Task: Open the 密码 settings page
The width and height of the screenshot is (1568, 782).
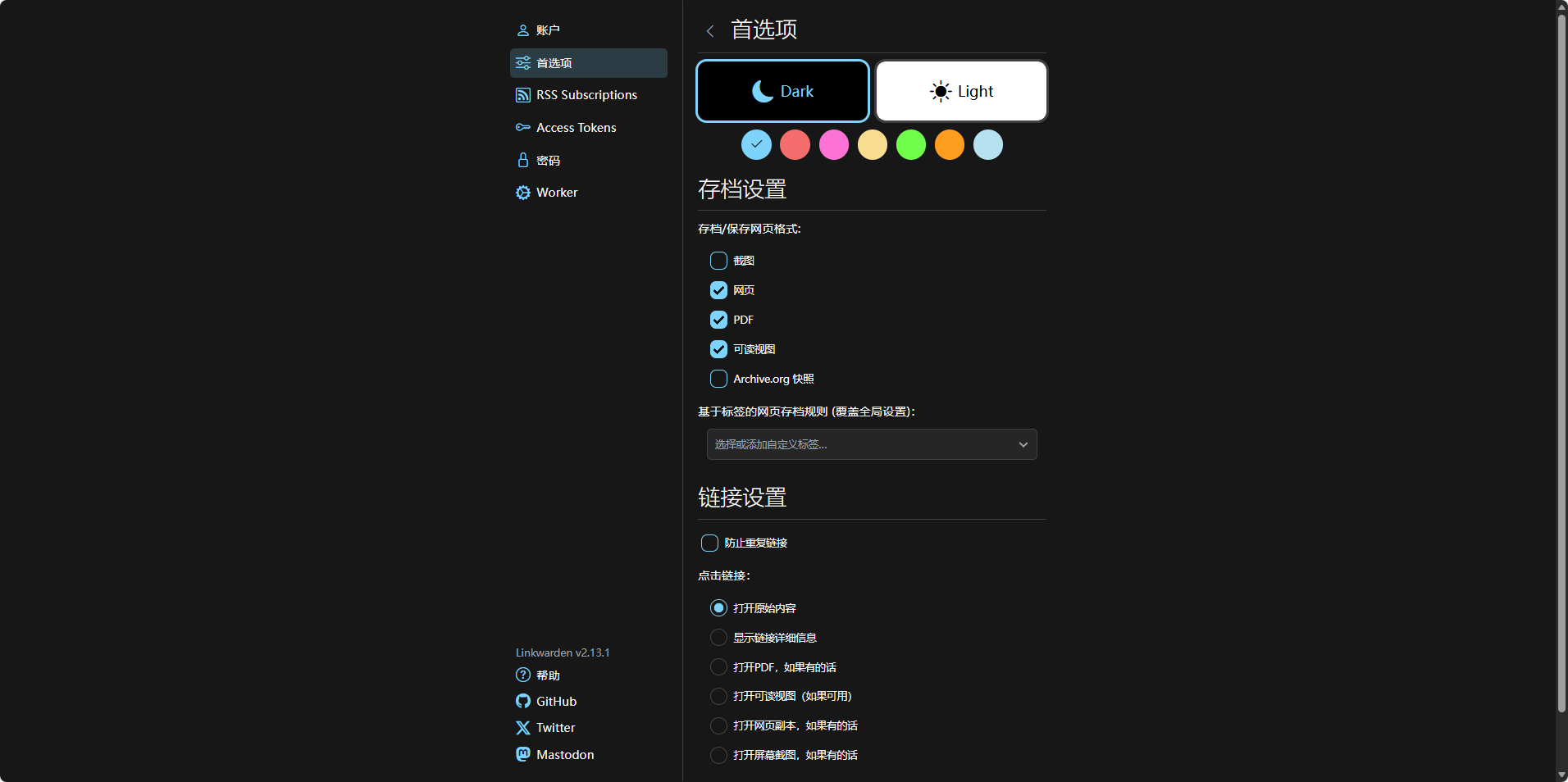Action: click(x=589, y=160)
